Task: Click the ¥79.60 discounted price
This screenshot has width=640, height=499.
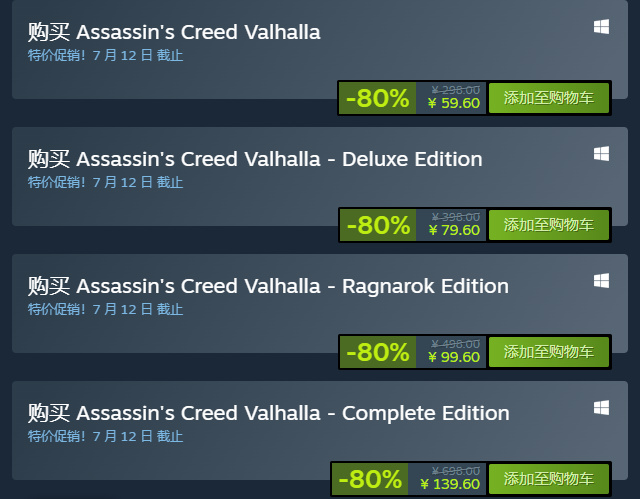Action: pyautogui.click(x=454, y=230)
